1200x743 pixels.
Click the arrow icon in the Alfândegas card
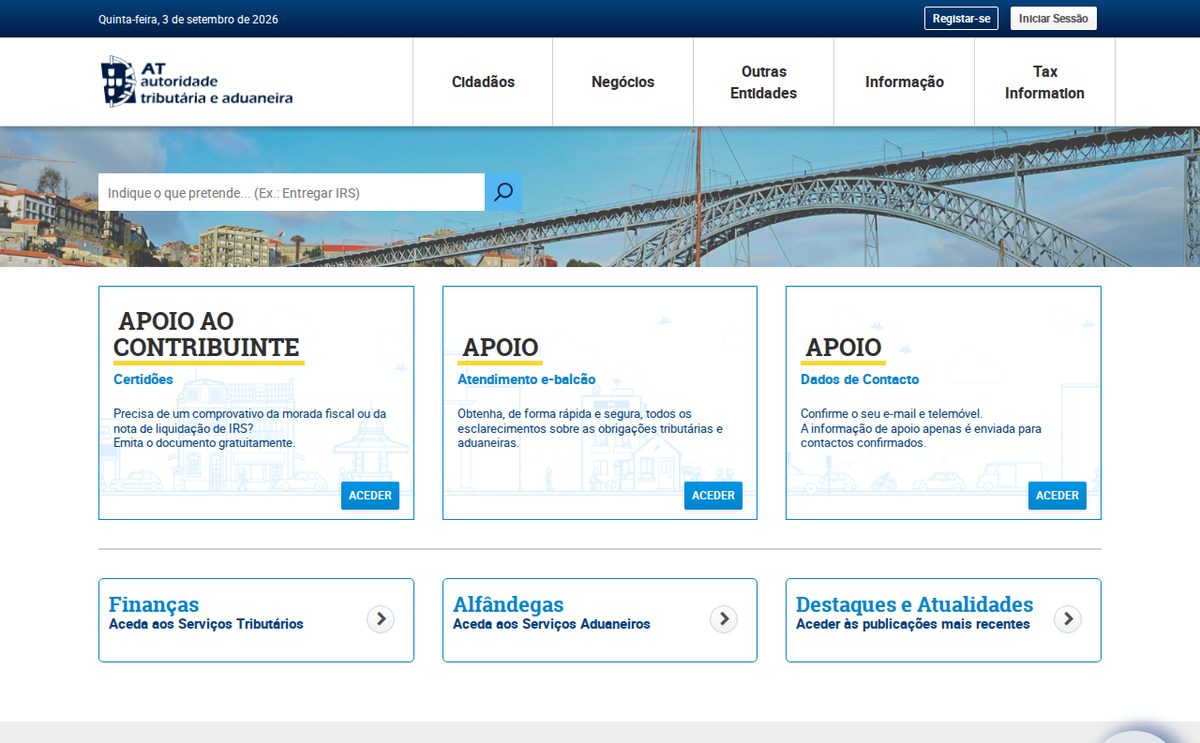[724, 619]
